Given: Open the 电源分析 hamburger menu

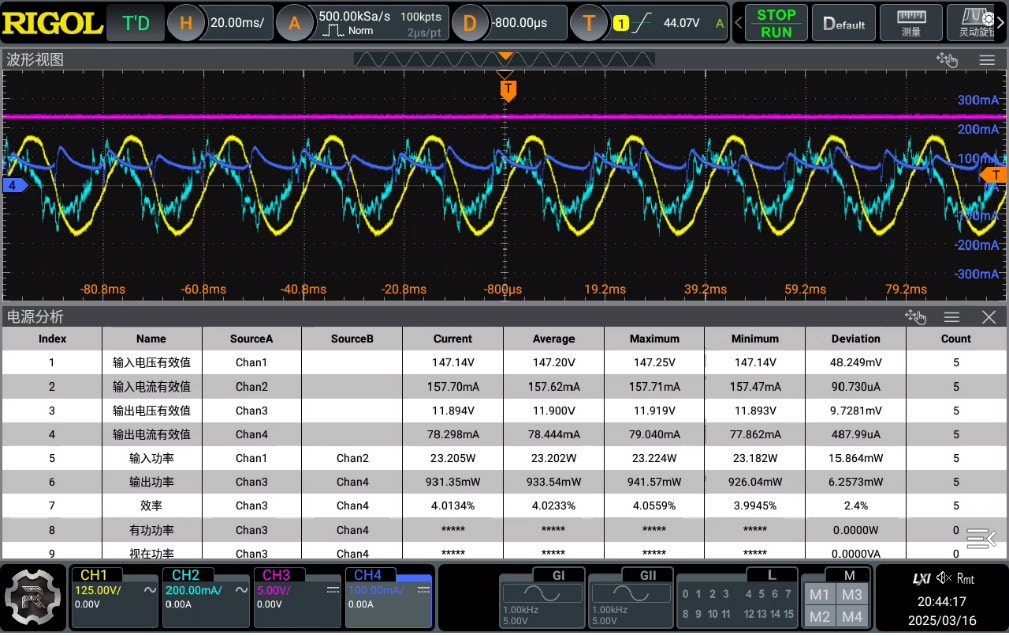Looking at the screenshot, I should point(952,317).
